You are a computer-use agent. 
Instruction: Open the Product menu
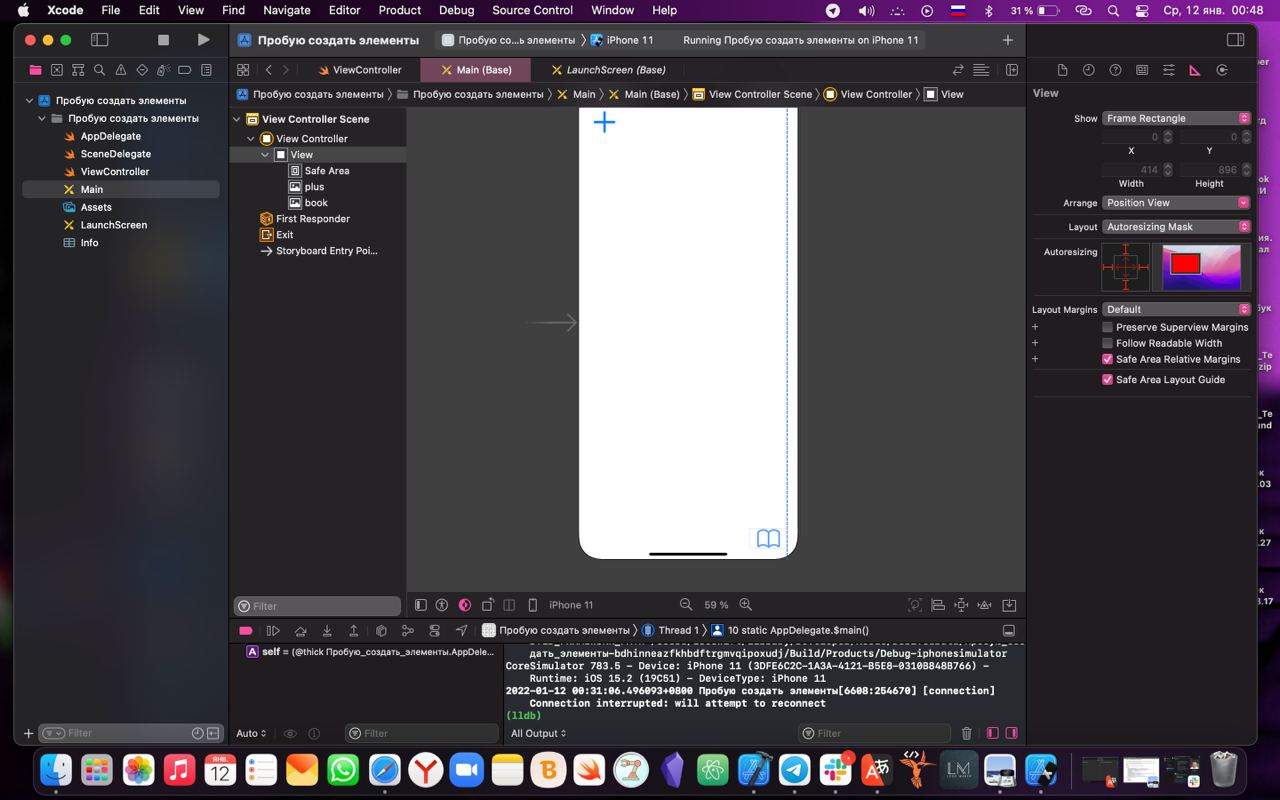tap(399, 10)
